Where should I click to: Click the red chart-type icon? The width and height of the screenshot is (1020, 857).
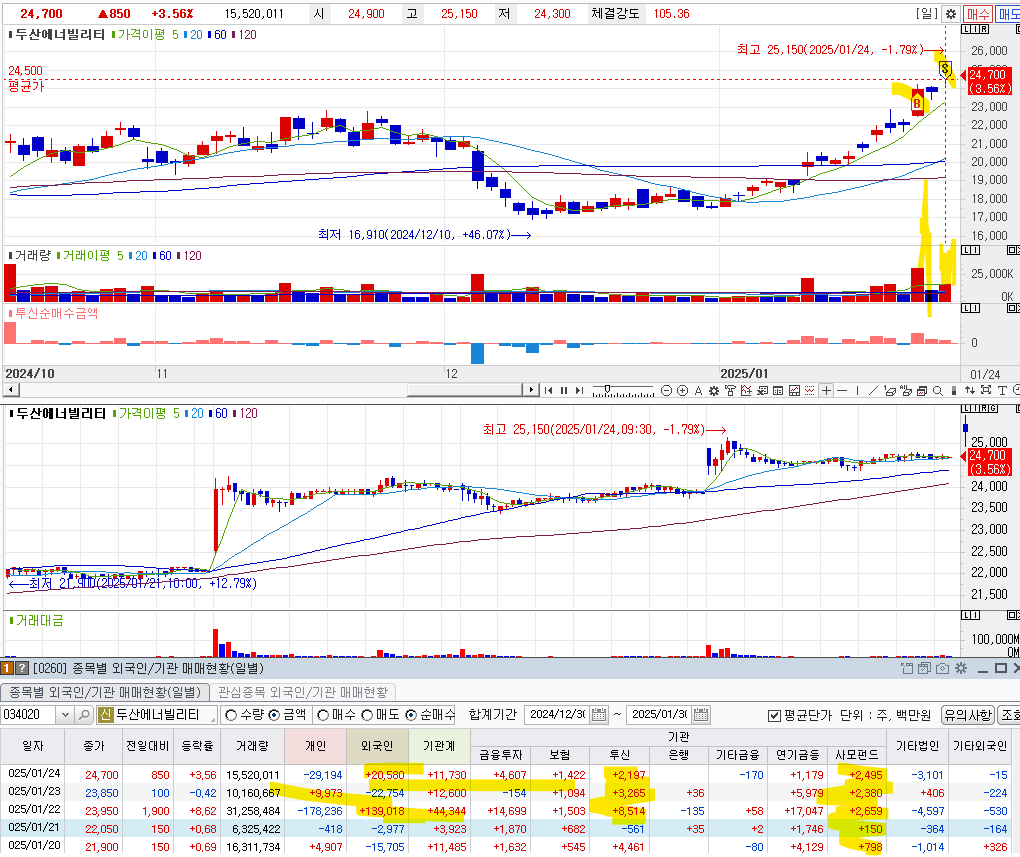click(794, 390)
